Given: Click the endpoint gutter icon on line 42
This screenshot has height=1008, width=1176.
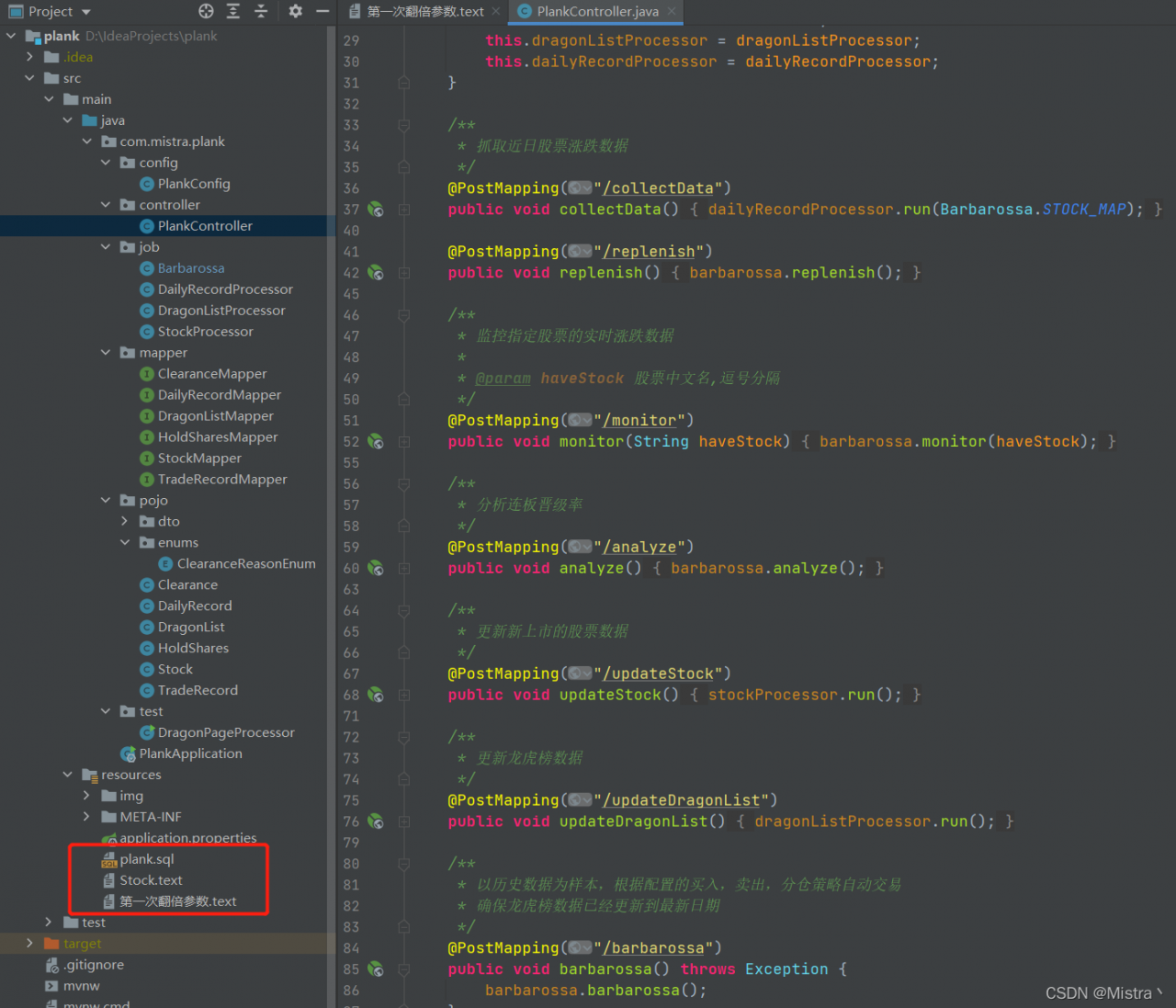Looking at the screenshot, I should coord(376,273).
